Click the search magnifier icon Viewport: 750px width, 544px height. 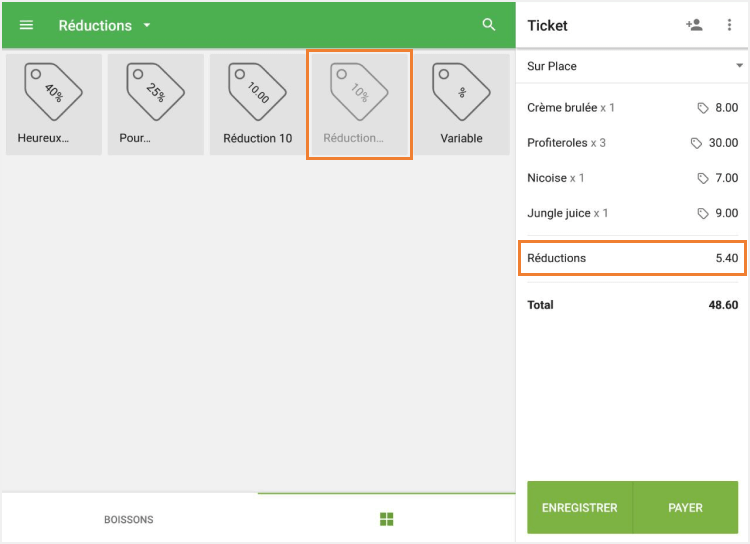tap(489, 25)
